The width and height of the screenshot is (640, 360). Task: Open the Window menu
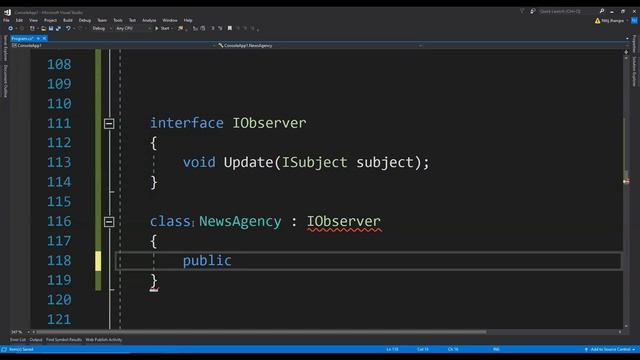170,20
